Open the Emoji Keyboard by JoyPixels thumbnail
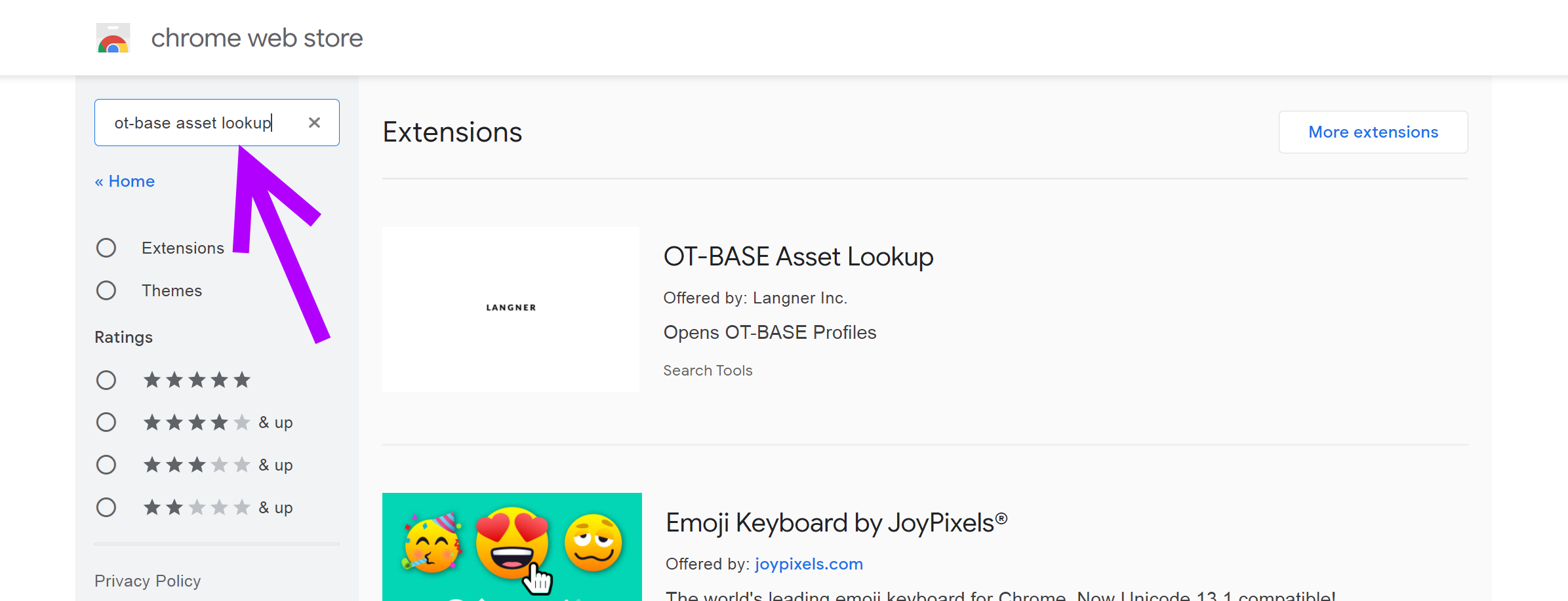The width and height of the screenshot is (1568, 601). 512,547
